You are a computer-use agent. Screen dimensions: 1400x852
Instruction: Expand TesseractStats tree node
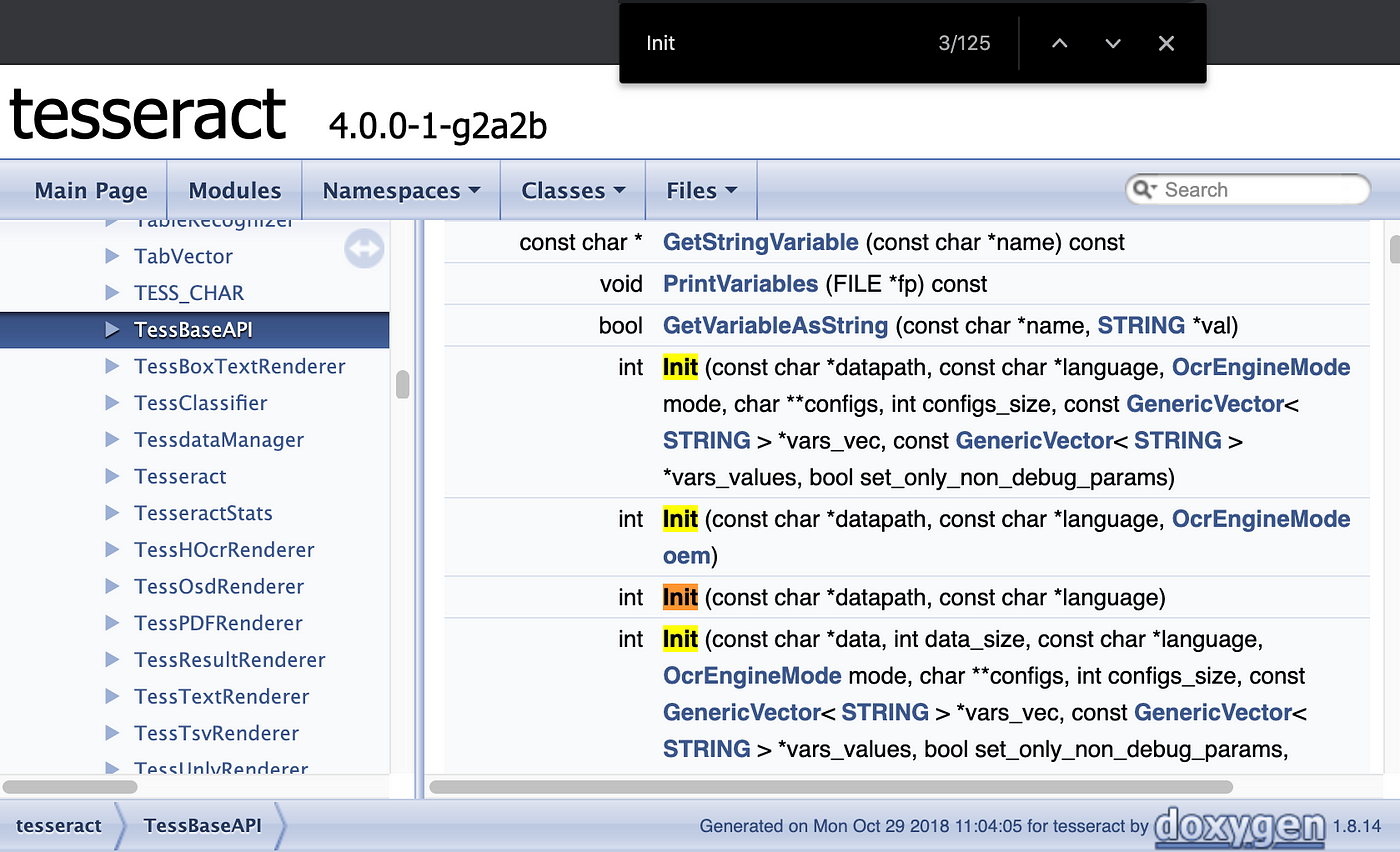pos(112,513)
